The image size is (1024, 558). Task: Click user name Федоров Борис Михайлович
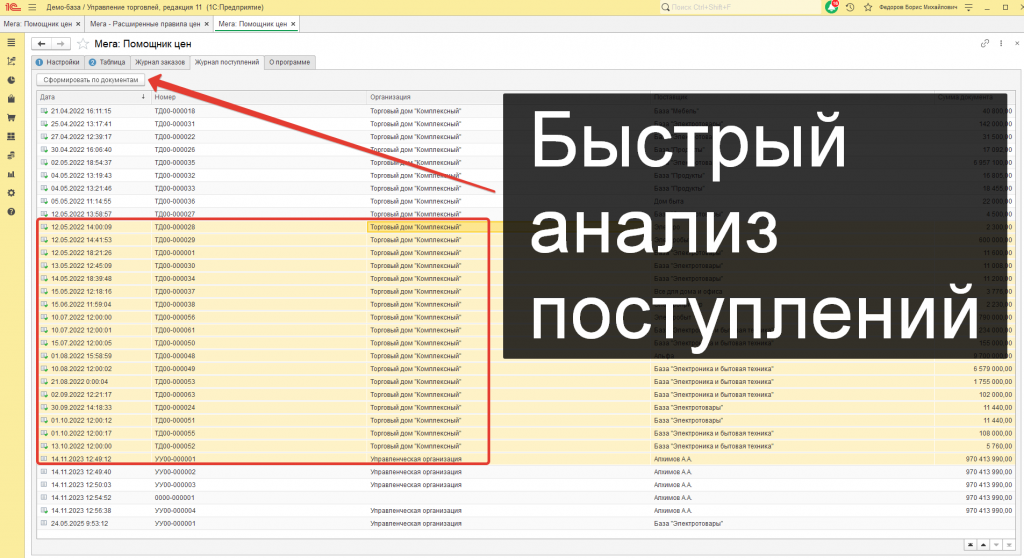pos(918,7)
